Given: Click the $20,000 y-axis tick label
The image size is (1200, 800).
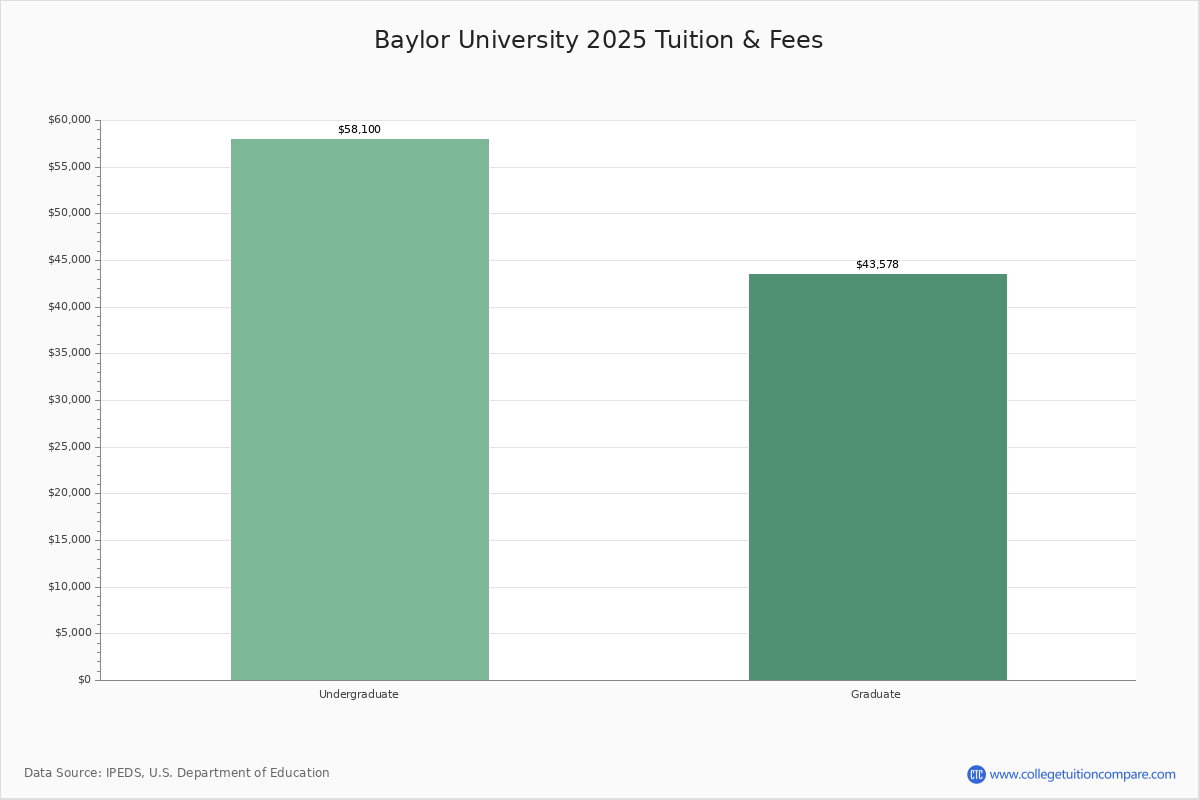Looking at the screenshot, I should (69, 493).
